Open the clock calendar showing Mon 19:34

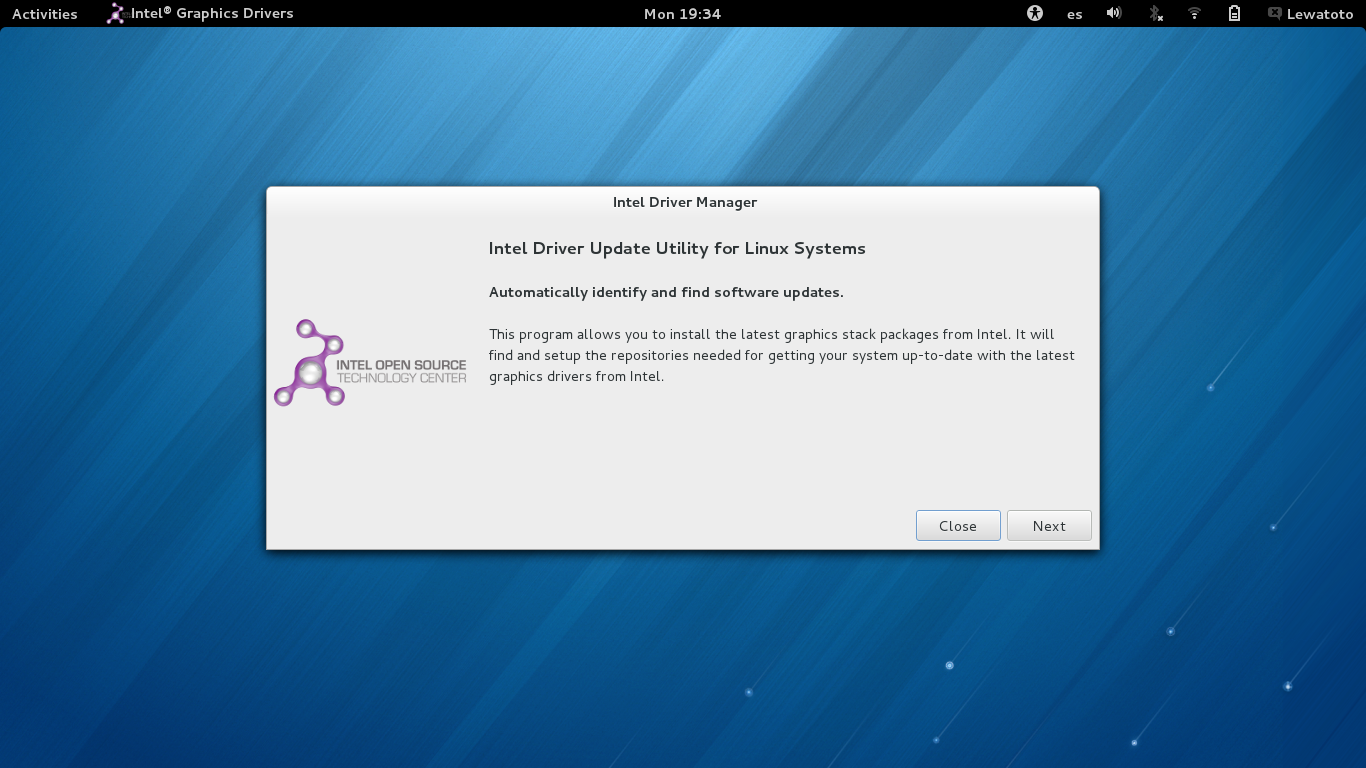click(x=682, y=14)
